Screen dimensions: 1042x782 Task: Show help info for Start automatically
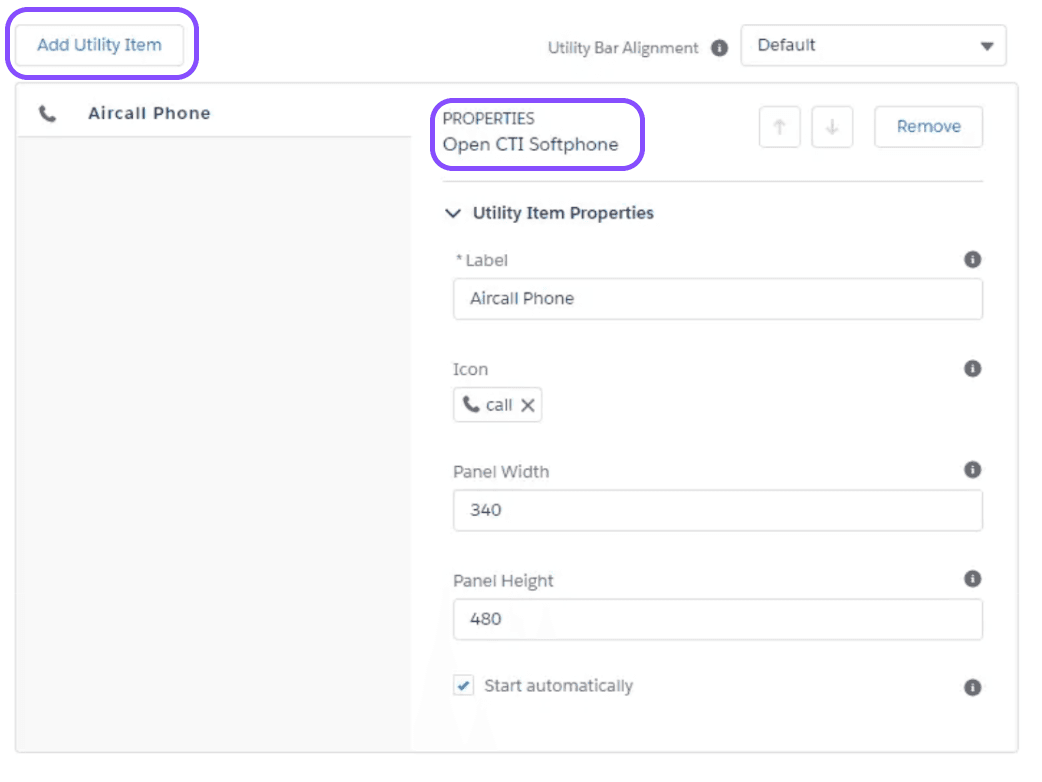click(x=972, y=688)
